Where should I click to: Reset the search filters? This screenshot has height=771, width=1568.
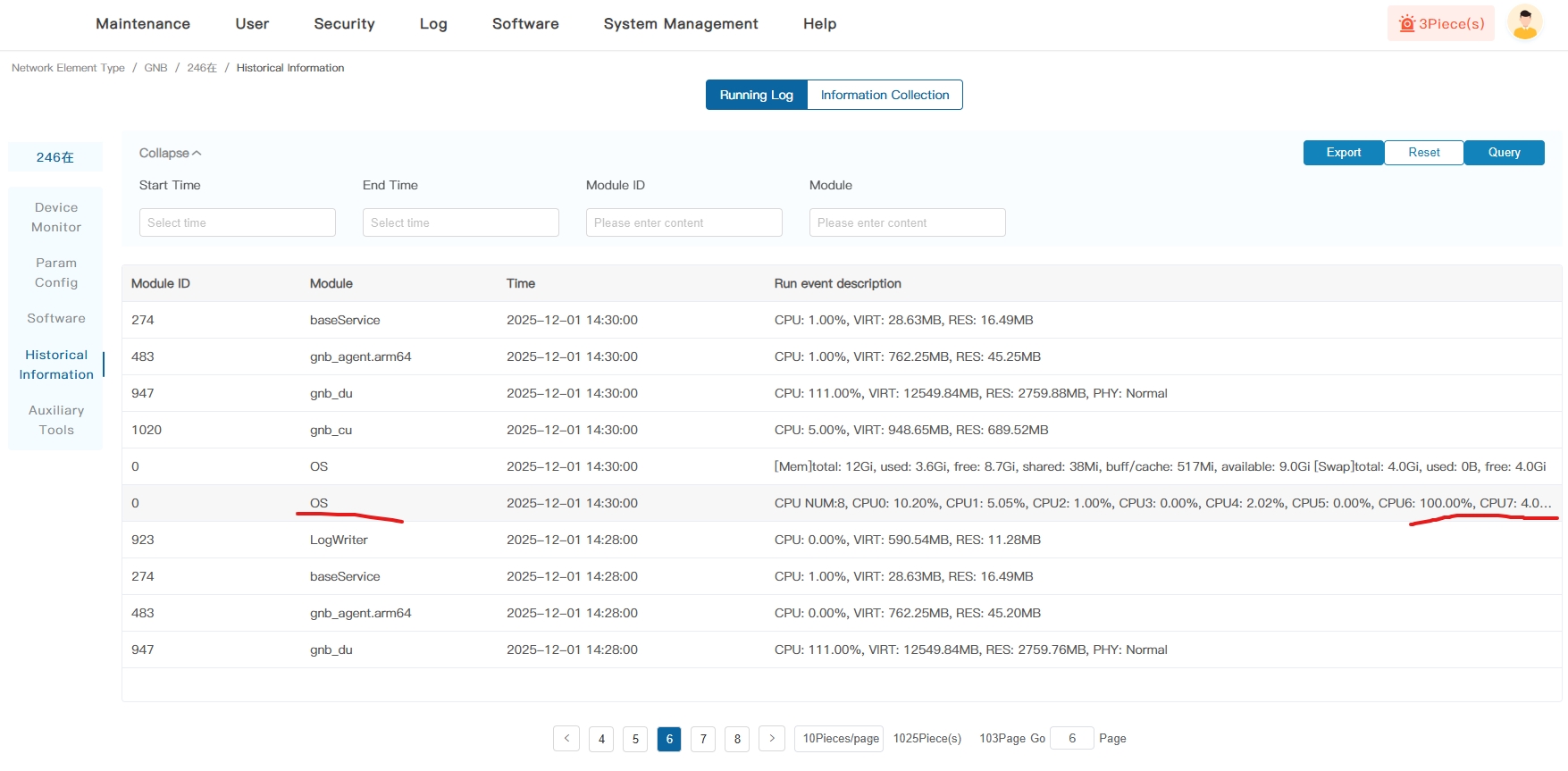pyautogui.click(x=1423, y=153)
